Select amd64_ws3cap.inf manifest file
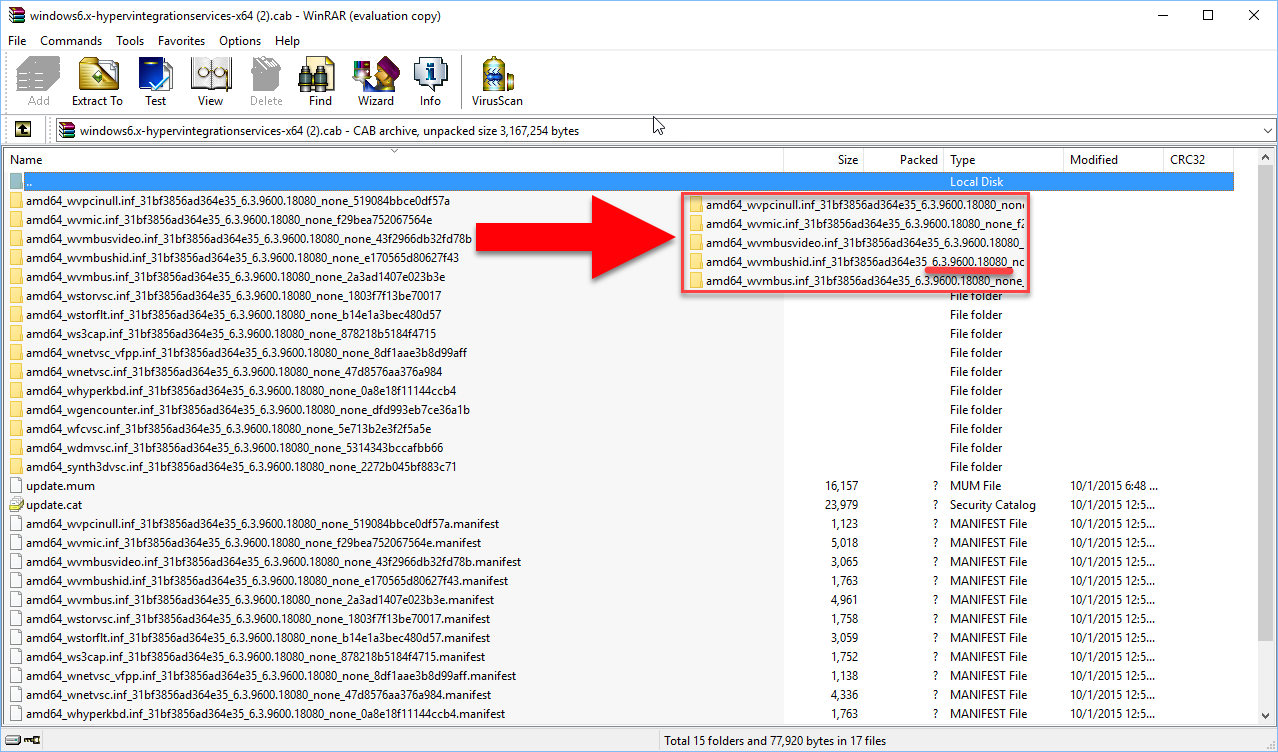Image resolution: width=1278 pixels, height=752 pixels. [256, 657]
